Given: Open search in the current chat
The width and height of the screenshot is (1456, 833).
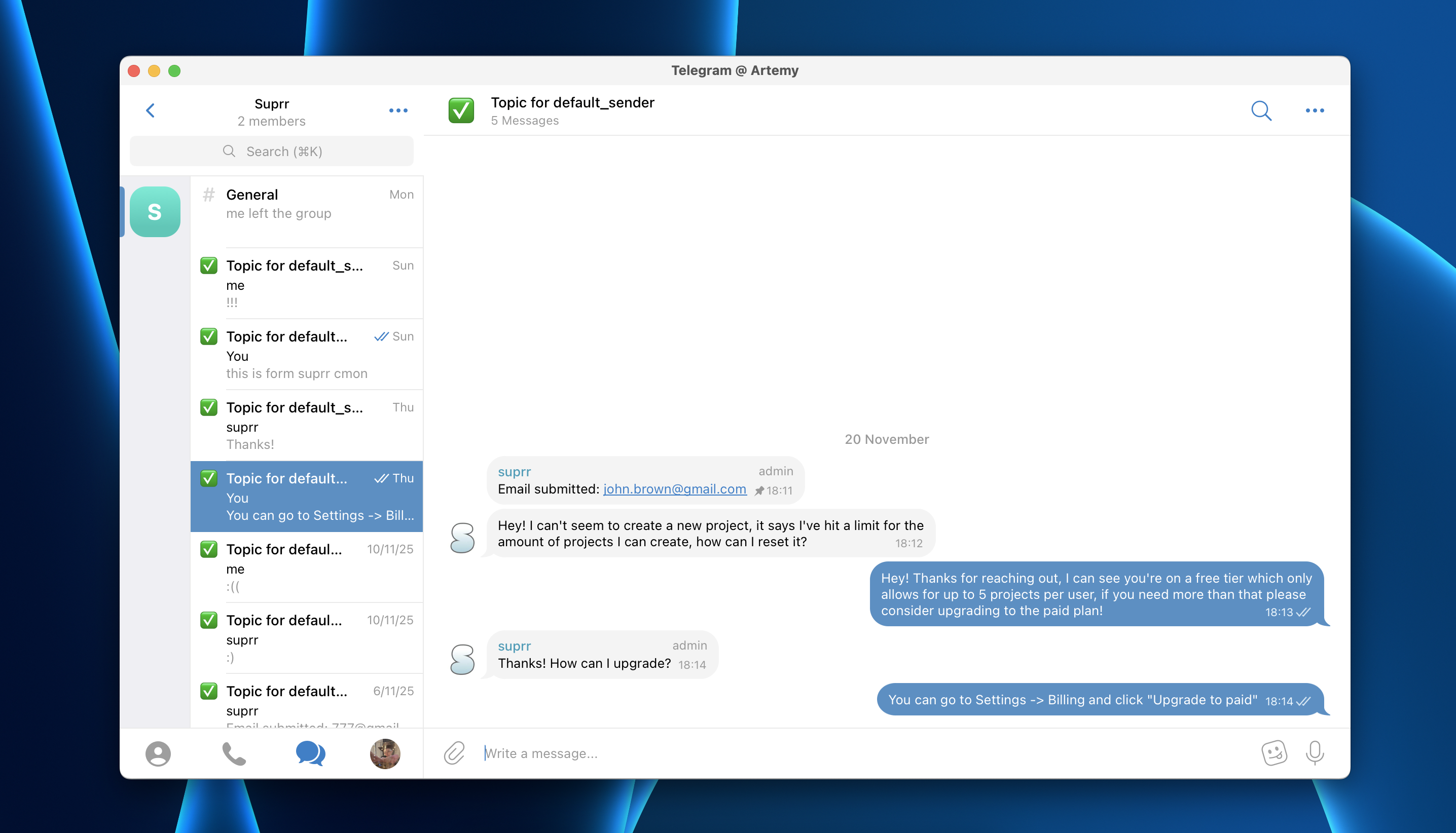Looking at the screenshot, I should coord(1261,110).
